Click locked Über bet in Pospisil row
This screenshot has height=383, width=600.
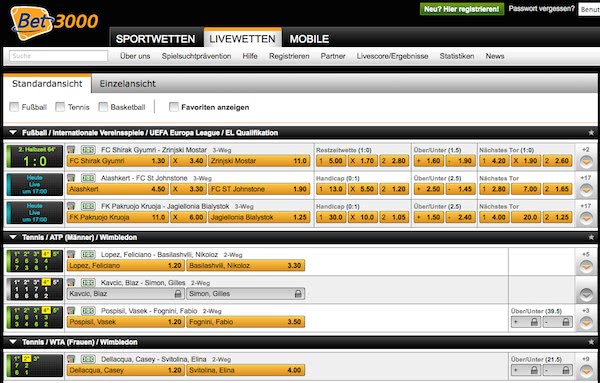pyautogui.click(x=526, y=322)
